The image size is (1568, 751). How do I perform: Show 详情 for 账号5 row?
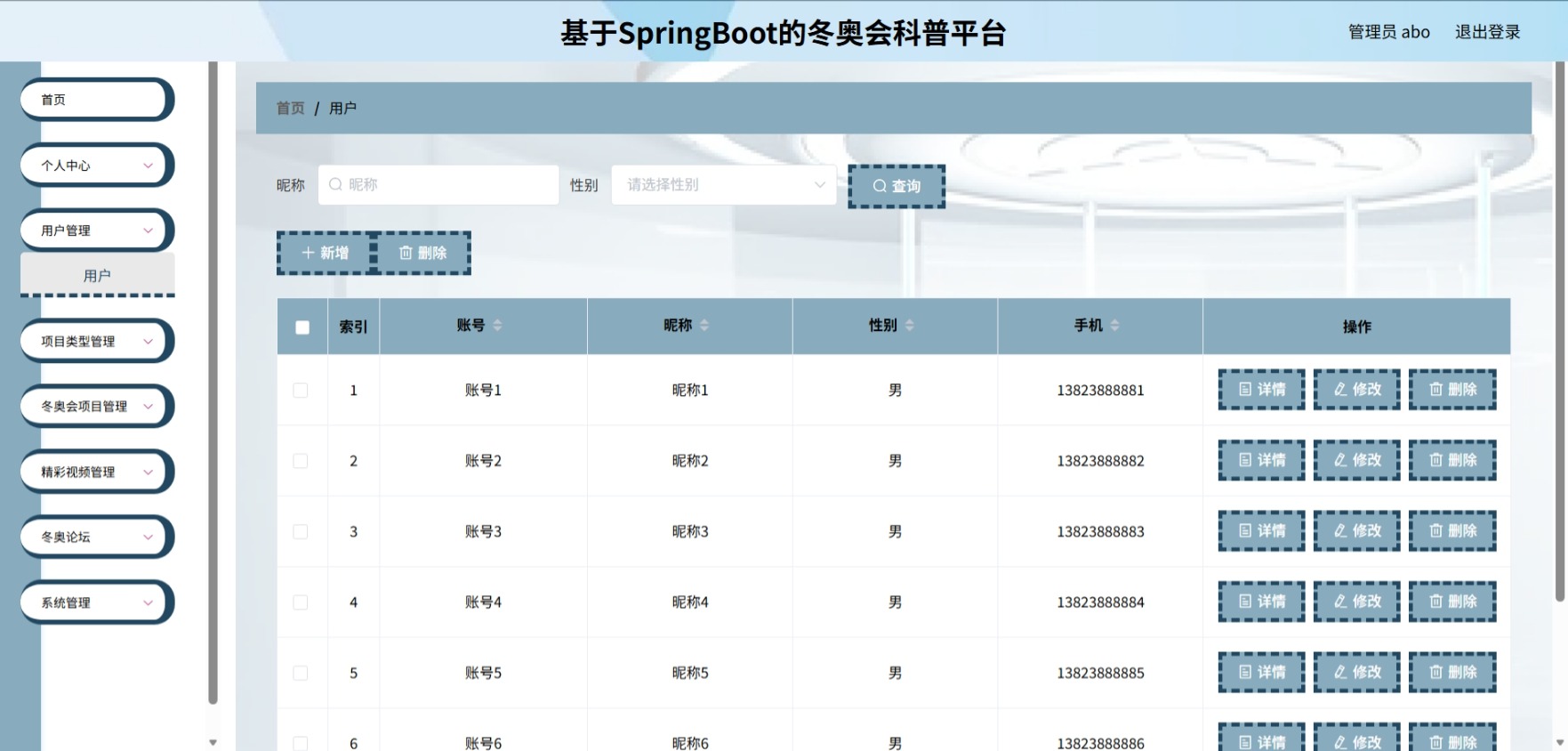coord(1261,673)
